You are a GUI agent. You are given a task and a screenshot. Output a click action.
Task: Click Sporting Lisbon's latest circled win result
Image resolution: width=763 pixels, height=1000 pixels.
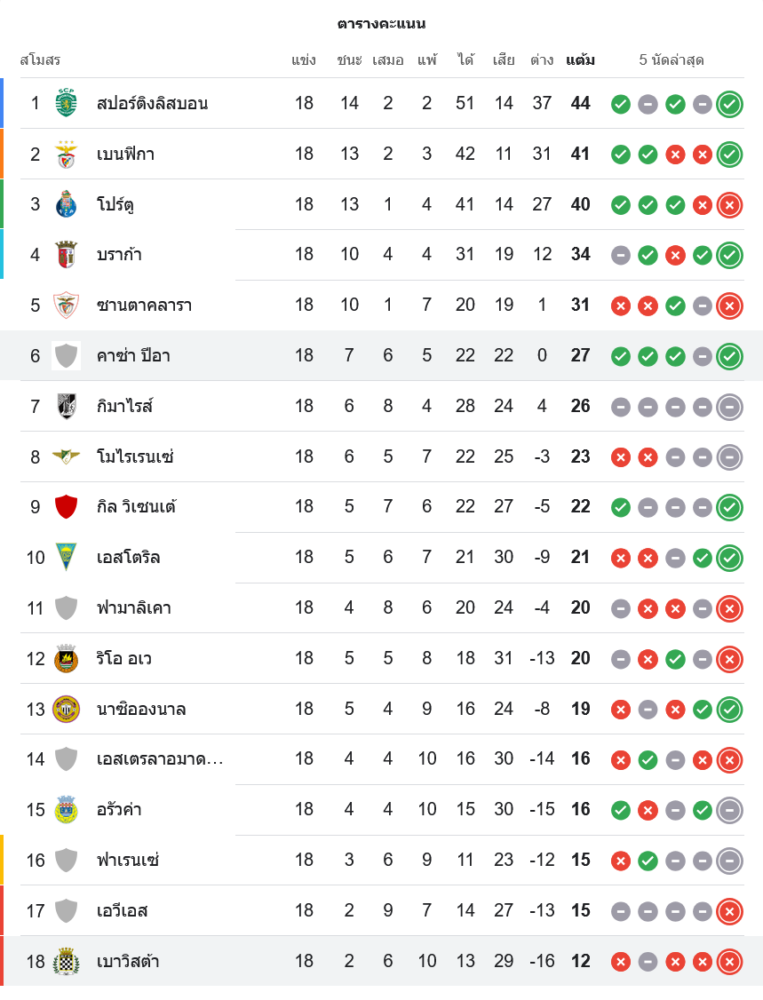pos(730,103)
